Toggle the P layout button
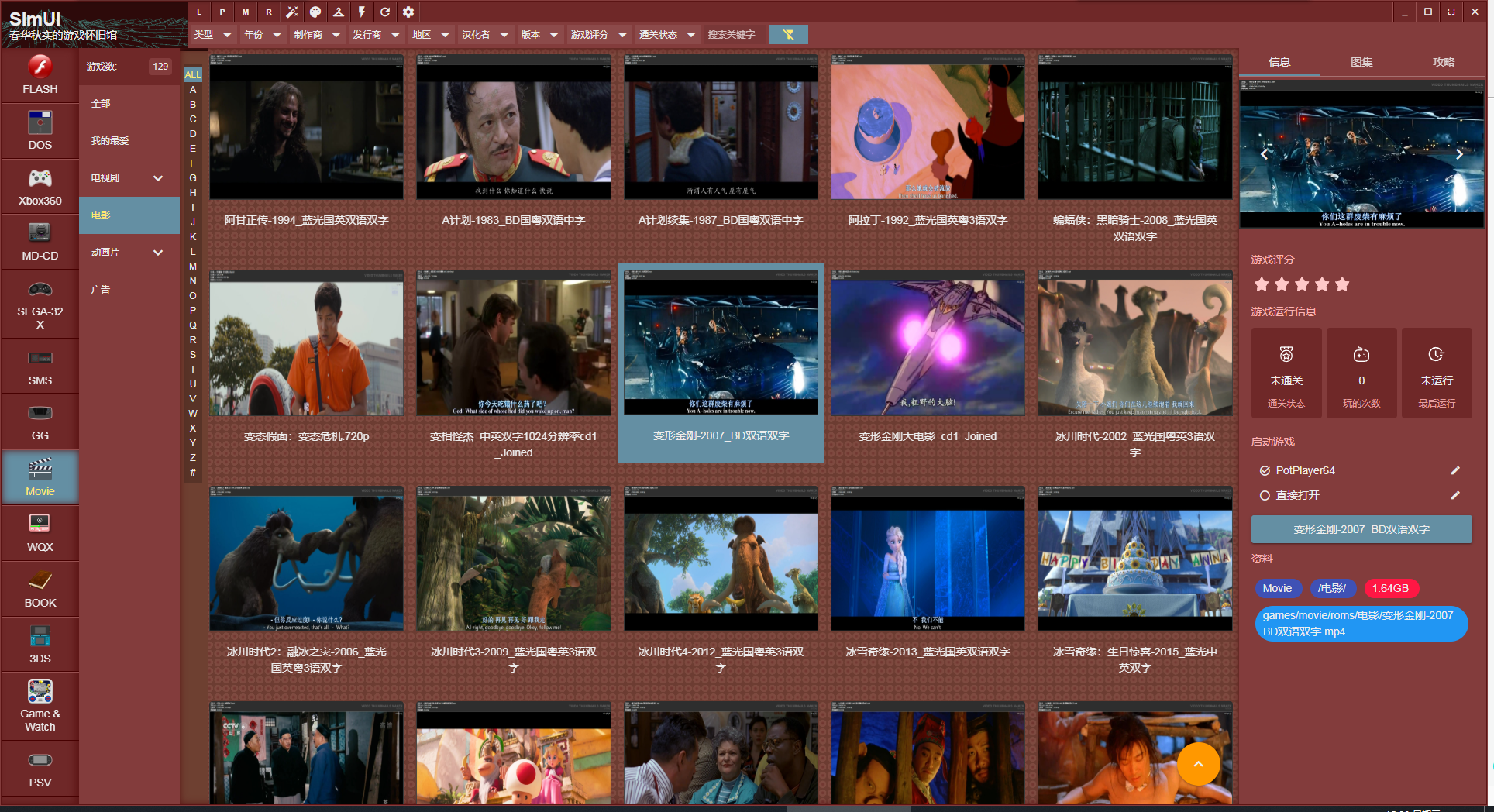 222,12
